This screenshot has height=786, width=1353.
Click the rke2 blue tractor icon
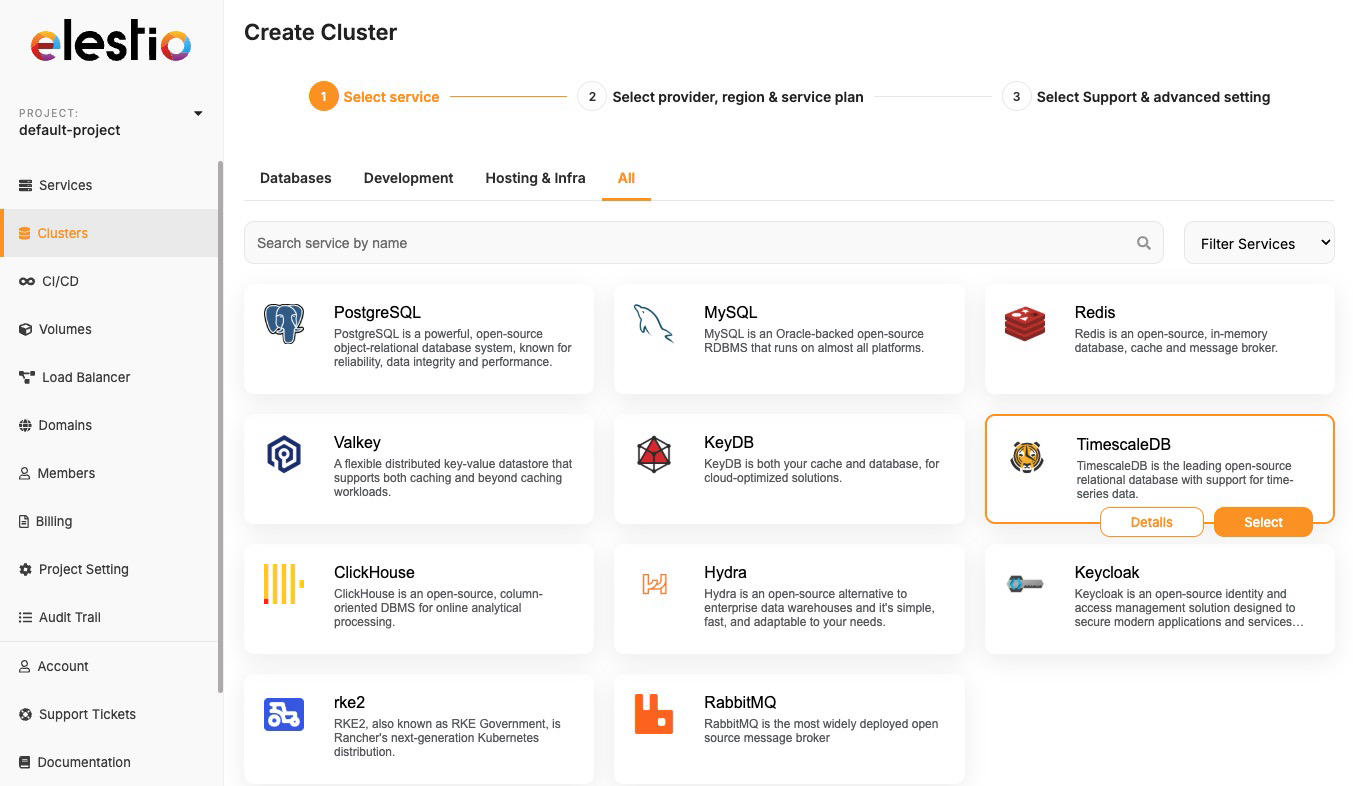[x=284, y=714]
